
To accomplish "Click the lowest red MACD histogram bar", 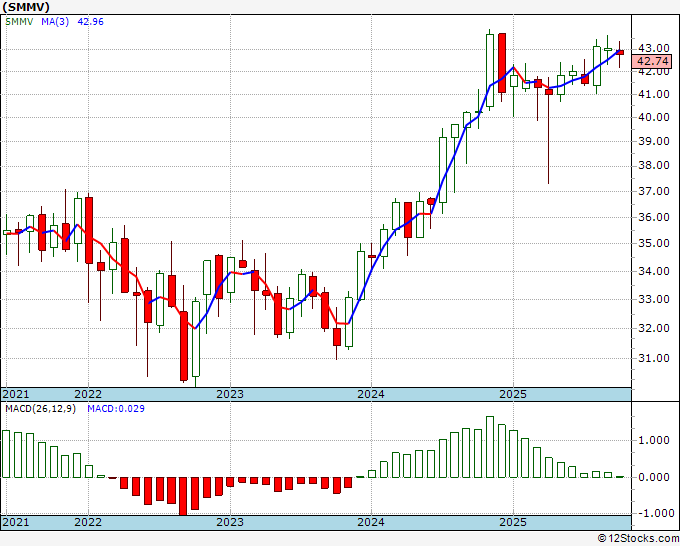I will click(x=183, y=497).
